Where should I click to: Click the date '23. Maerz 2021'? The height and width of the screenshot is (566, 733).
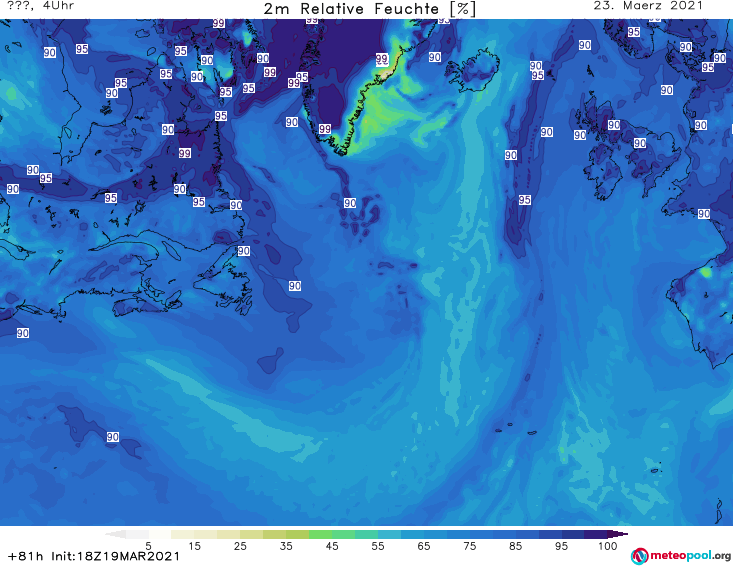pyautogui.click(x=648, y=6)
